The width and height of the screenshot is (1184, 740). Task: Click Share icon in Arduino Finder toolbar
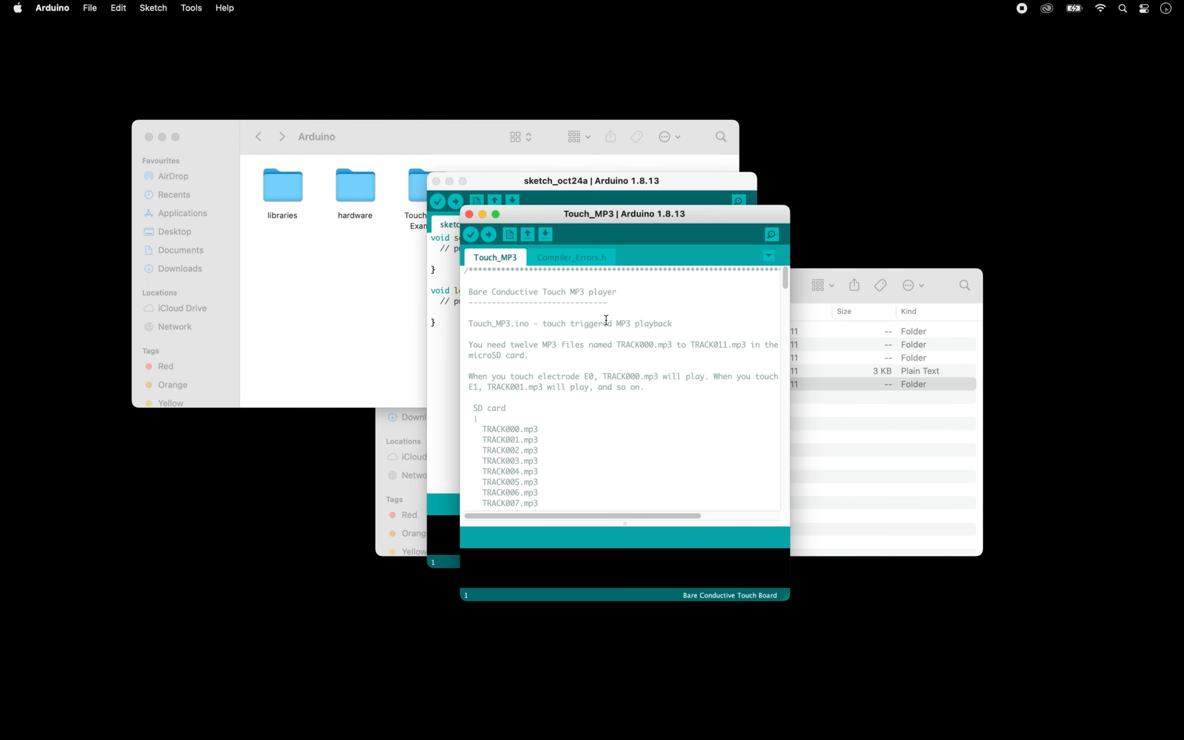click(610, 137)
